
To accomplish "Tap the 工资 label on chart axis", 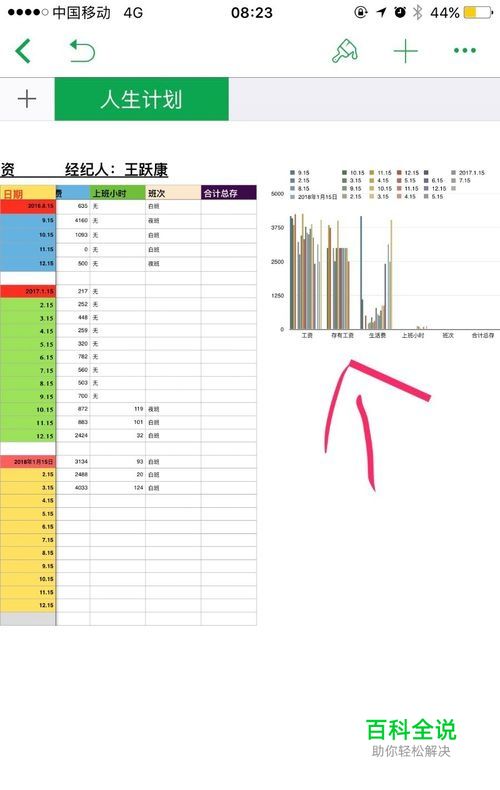I will coord(307,336).
